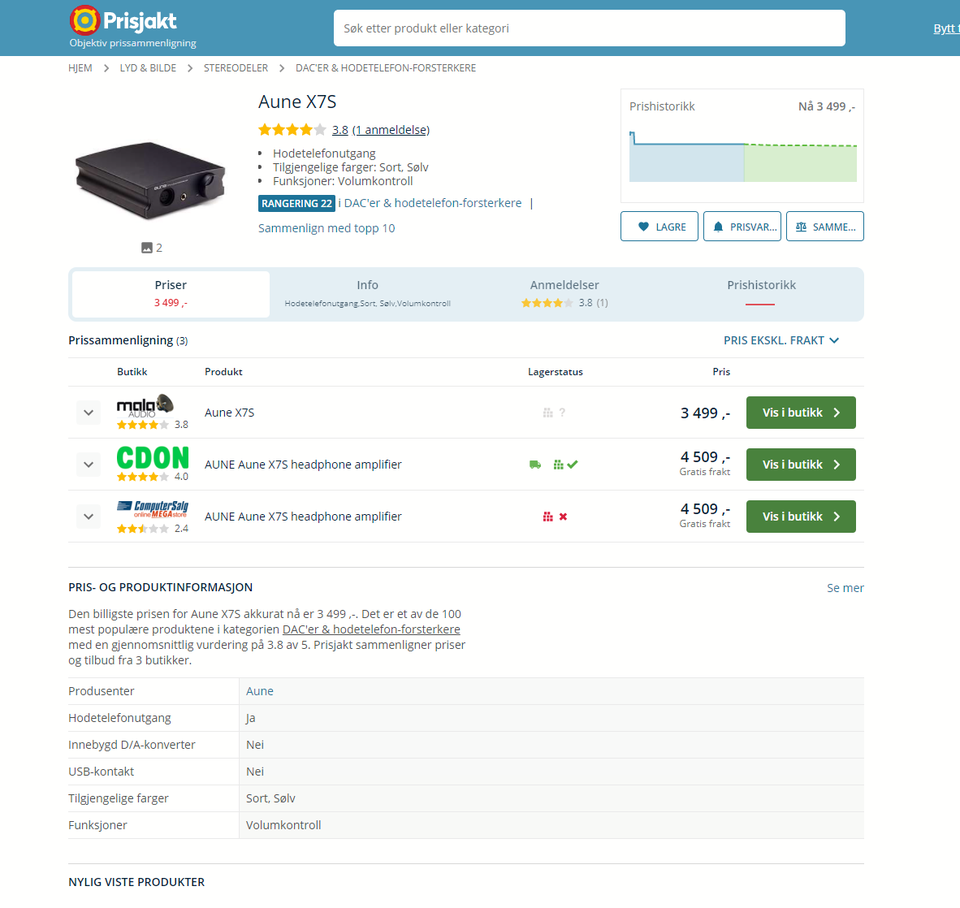This screenshot has width=960, height=908.
Task: Click the LAGRE heart button
Action: click(x=659, y=227)
